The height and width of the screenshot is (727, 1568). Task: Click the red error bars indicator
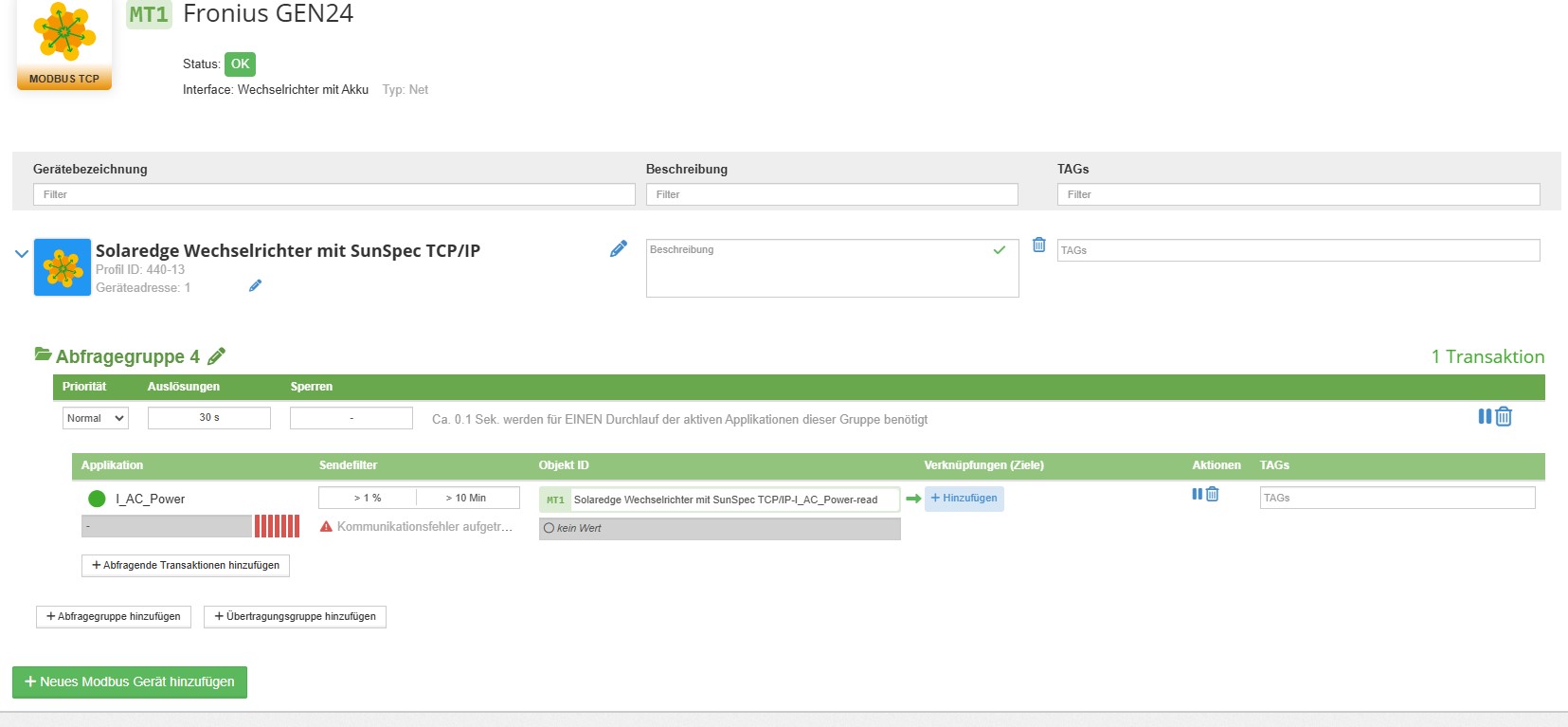(x=277, y=526)
